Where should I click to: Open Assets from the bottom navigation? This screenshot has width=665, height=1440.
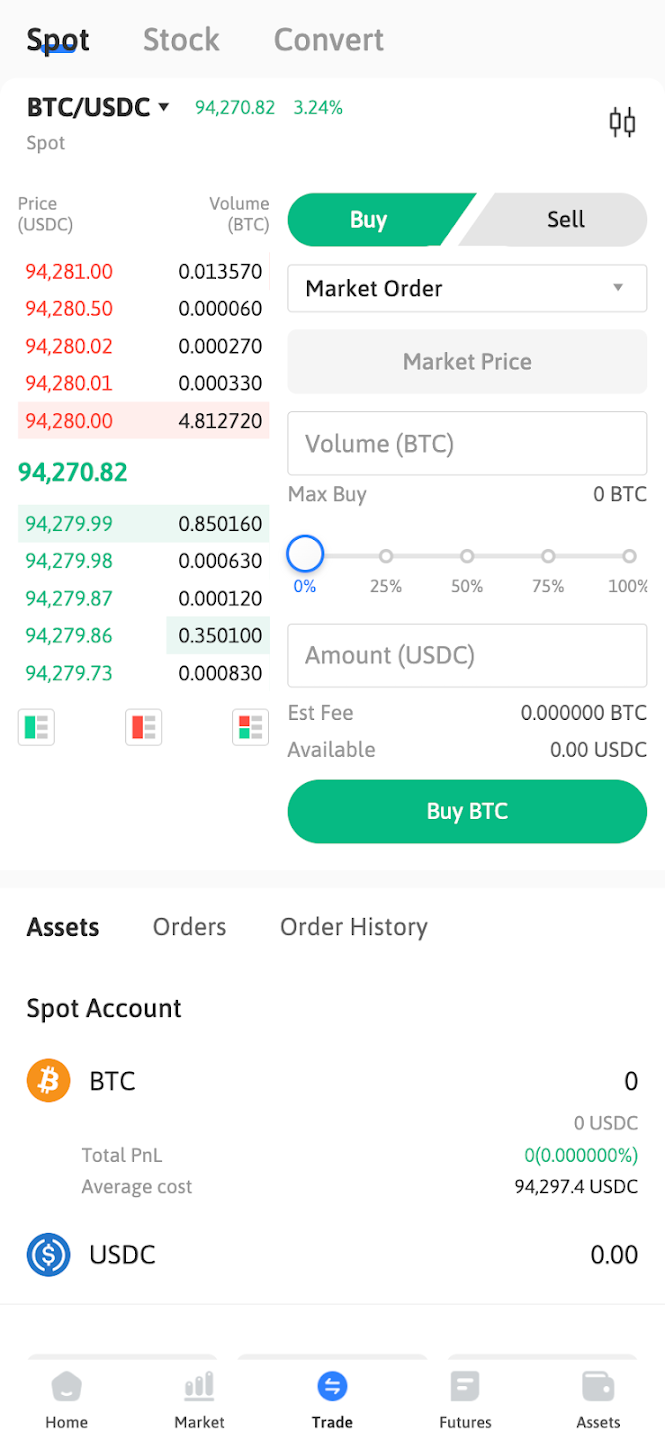pyautogui.click(x=598, y=1397)
